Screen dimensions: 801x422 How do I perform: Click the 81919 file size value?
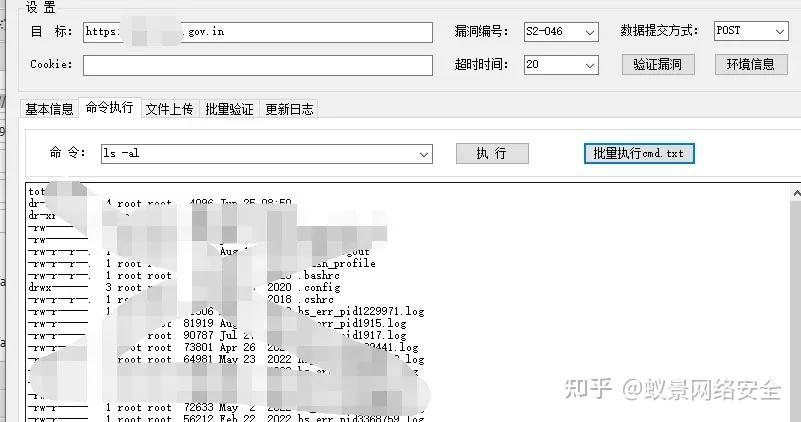[x=198, y=323]
